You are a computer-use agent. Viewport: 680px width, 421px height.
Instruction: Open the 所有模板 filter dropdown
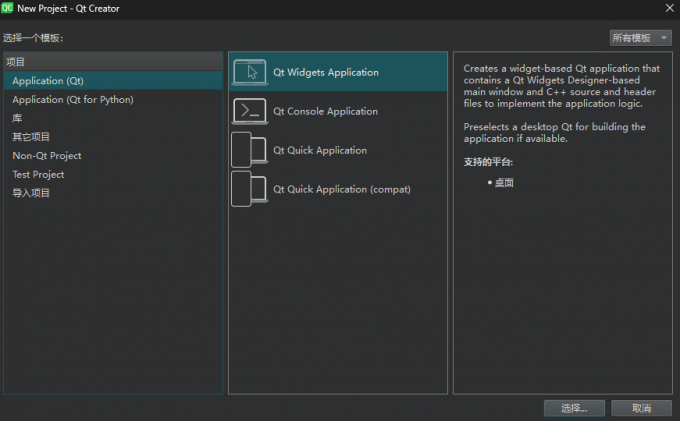click(640, 38)
